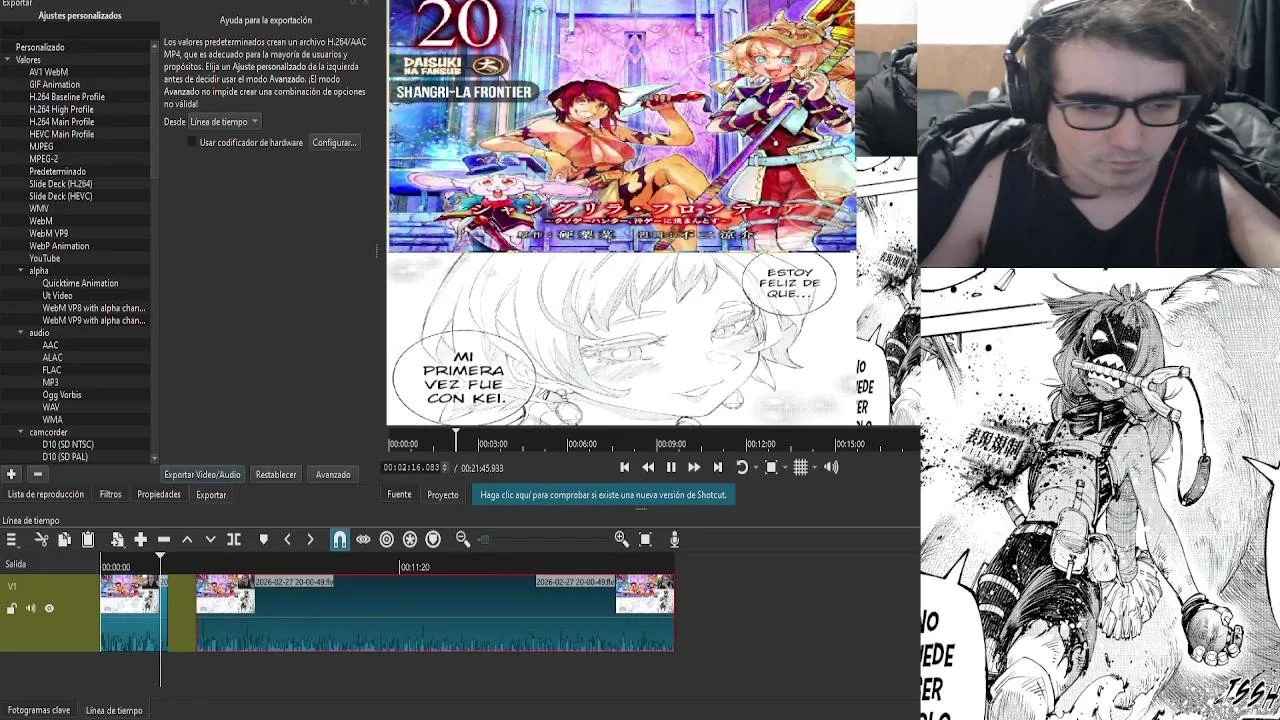Switch to the Filtros tab

110,494
